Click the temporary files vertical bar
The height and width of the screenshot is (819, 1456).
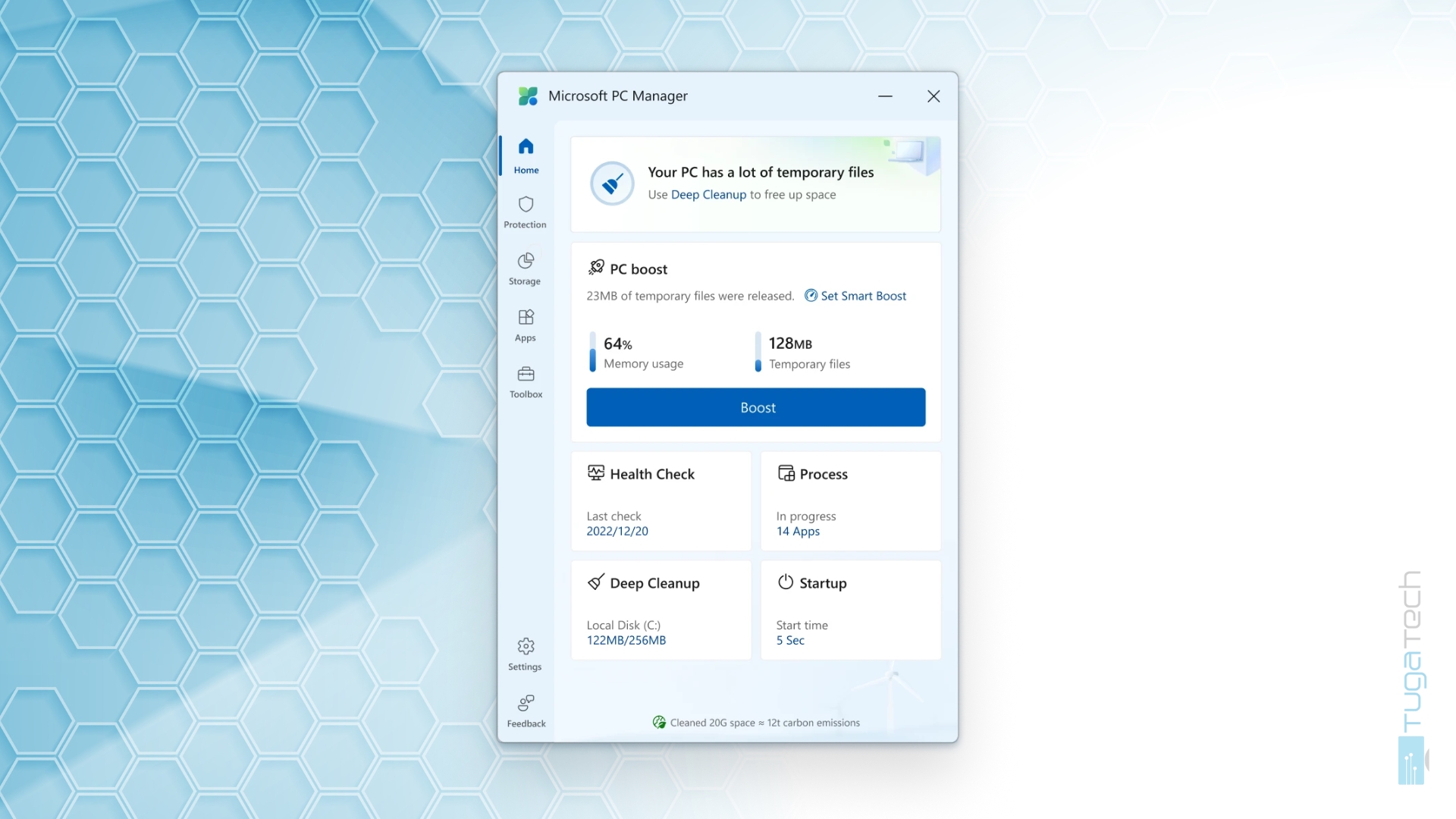pos(758,352)
